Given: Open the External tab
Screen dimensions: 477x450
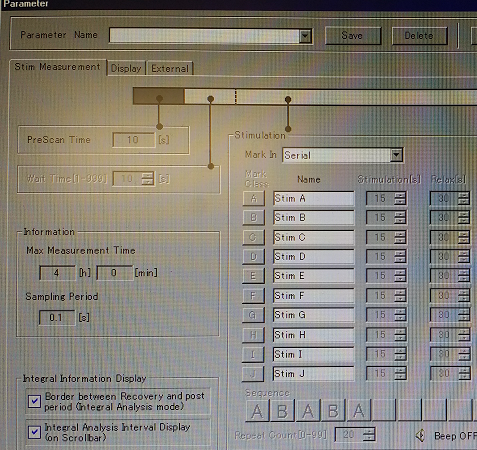Looking at the screenshot, I should pyautogui.click(x=170, y=68).
